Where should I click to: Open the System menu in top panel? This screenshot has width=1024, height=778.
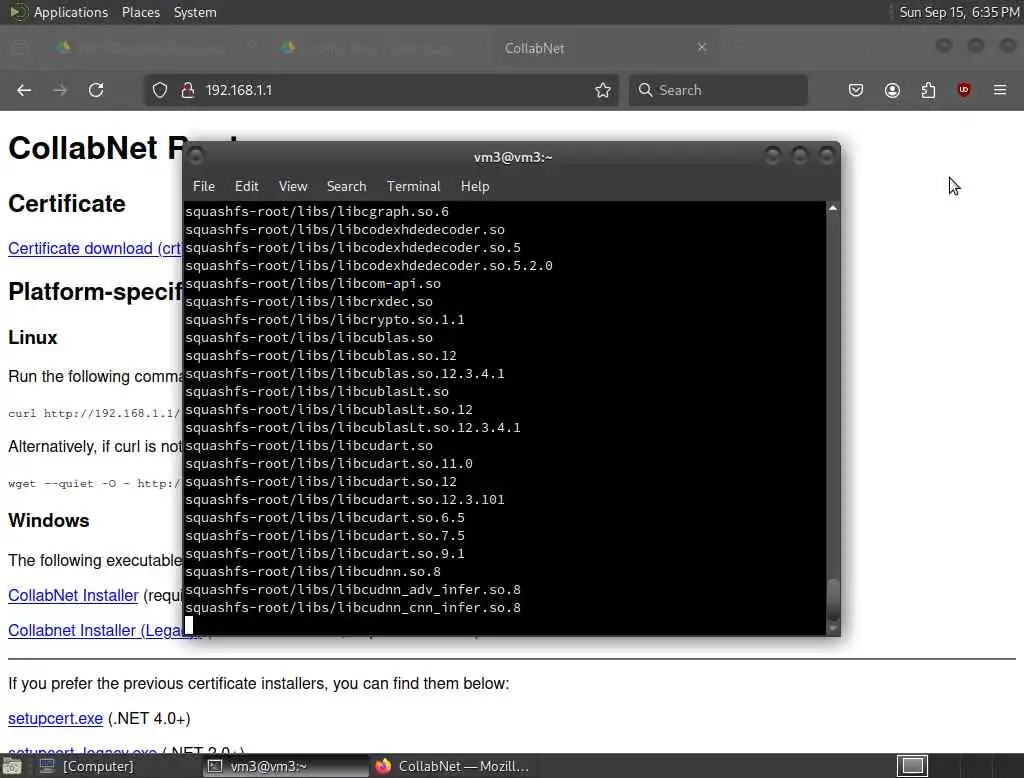click(195, 12)
